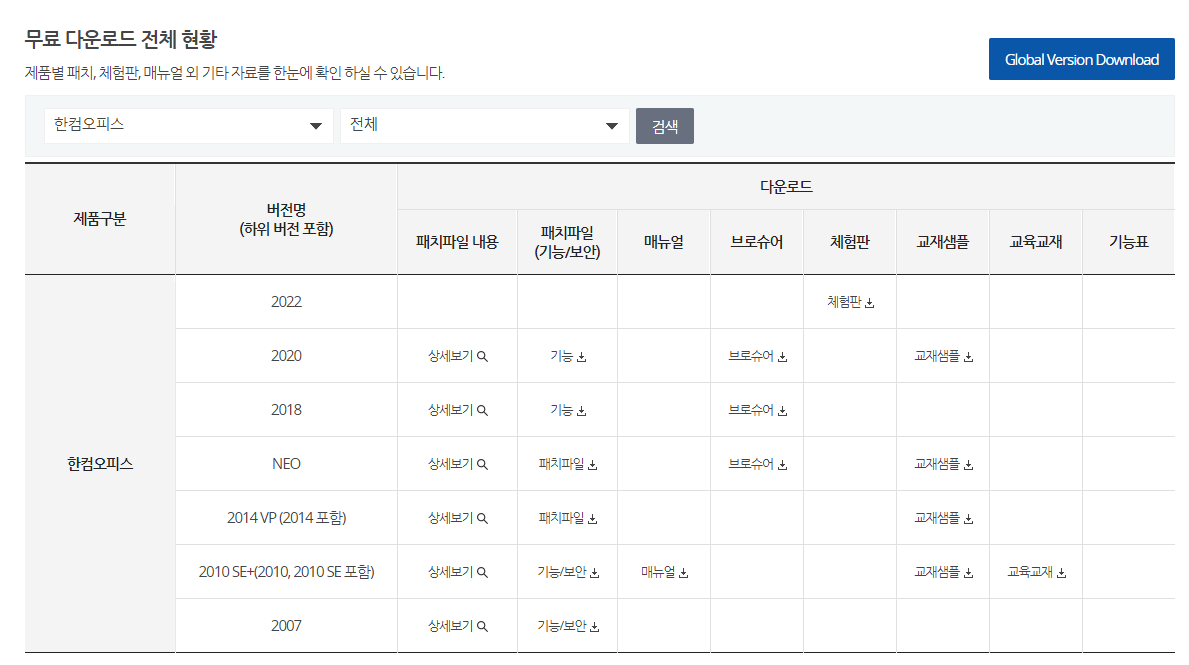Viewport: 1189px width, 665px height.
Task: Download the 교재샘플 for 2010 SE+
Action: pyautogui.click(x=943, y=572)
